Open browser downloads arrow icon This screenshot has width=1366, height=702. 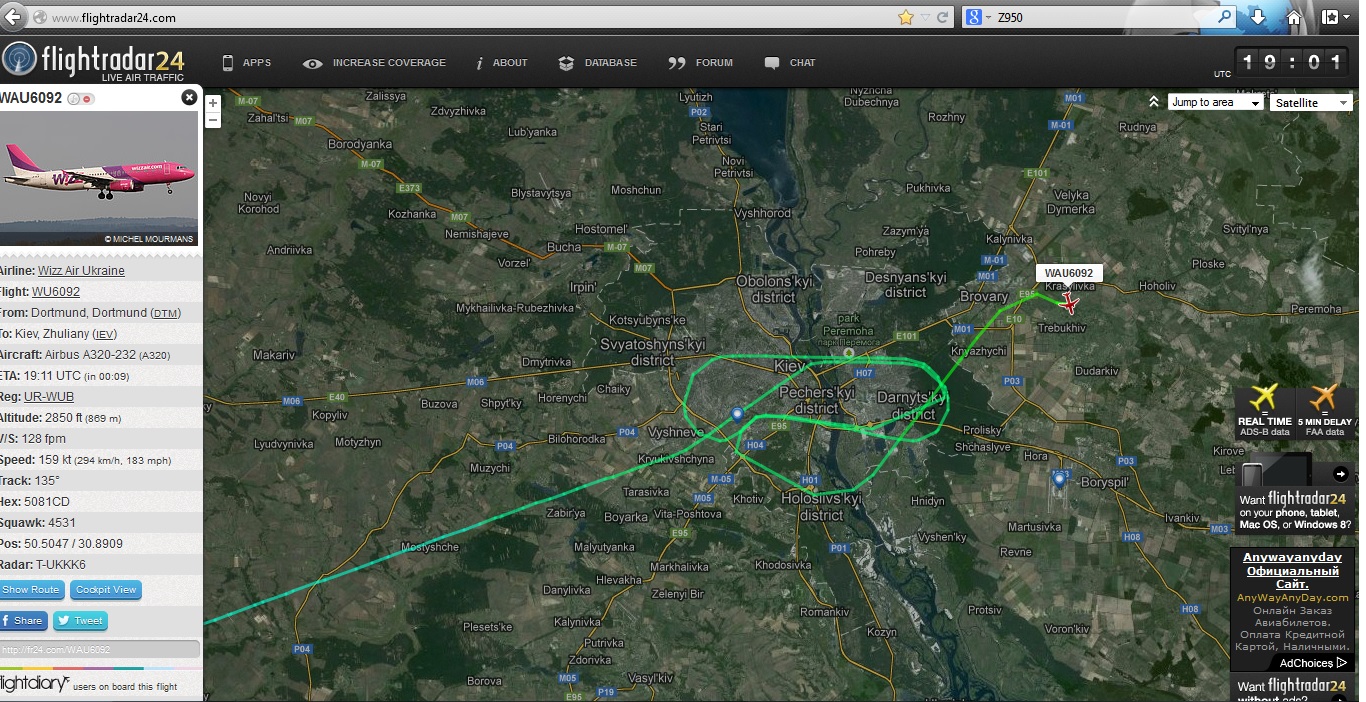coord(1258,17)
